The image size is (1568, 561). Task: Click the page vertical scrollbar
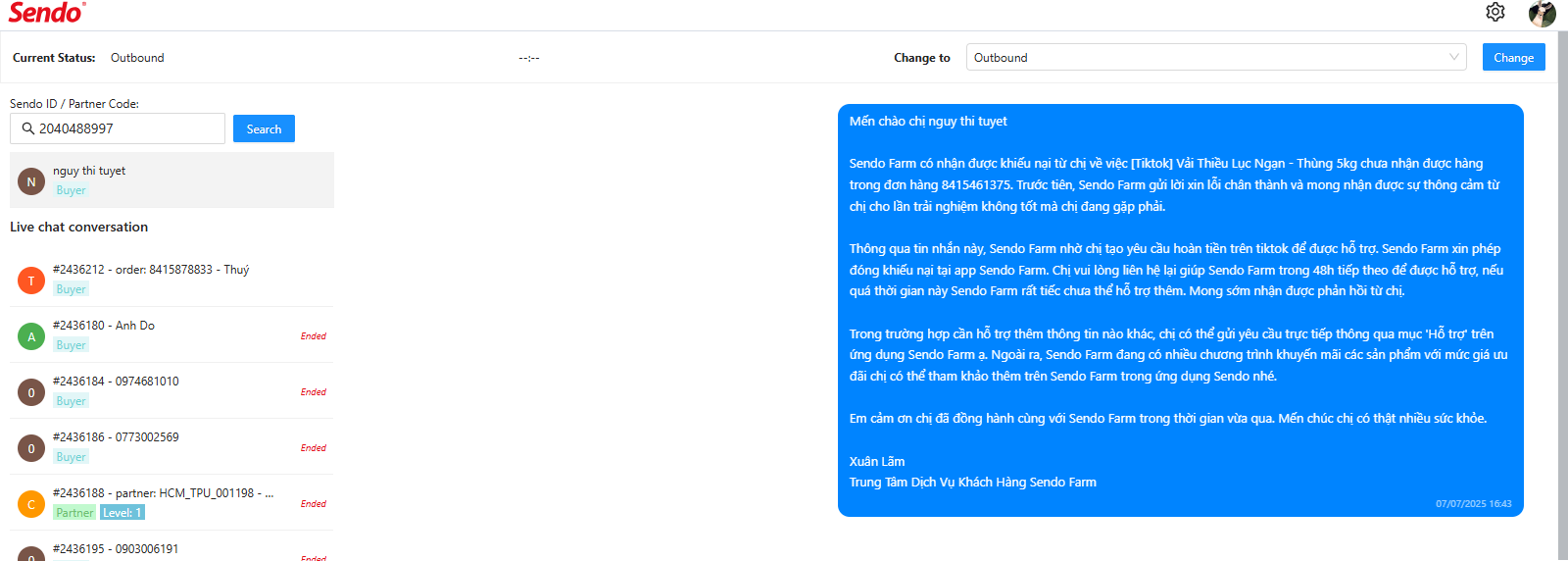tap(1562, 294)
